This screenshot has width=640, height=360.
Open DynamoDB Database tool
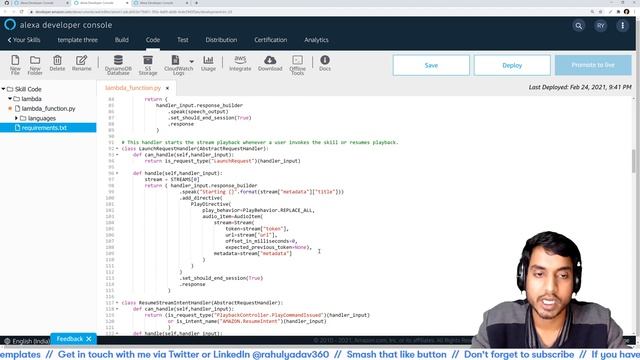click(118, 64)
